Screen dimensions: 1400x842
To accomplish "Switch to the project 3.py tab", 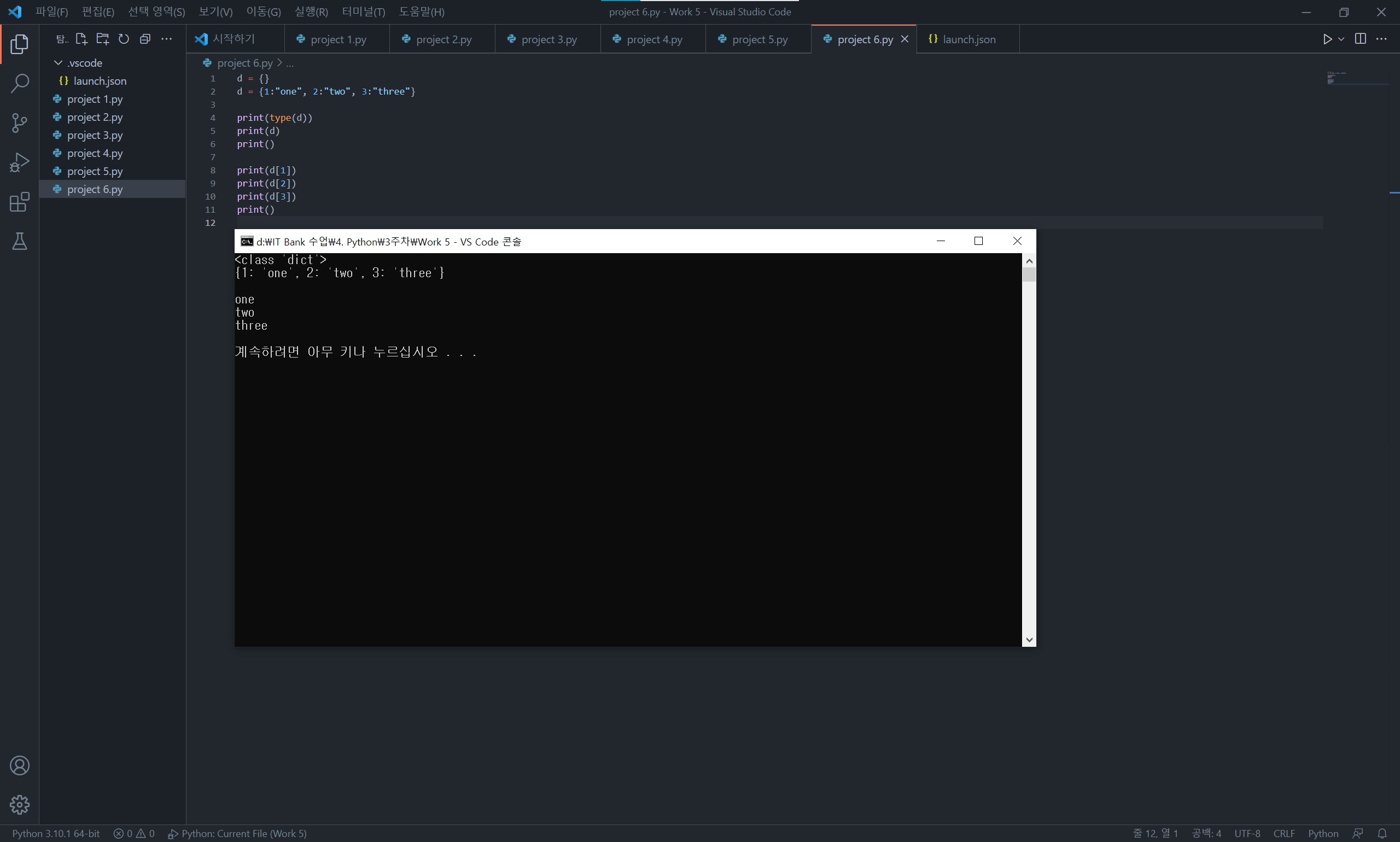I will click(x=548, y=40).
